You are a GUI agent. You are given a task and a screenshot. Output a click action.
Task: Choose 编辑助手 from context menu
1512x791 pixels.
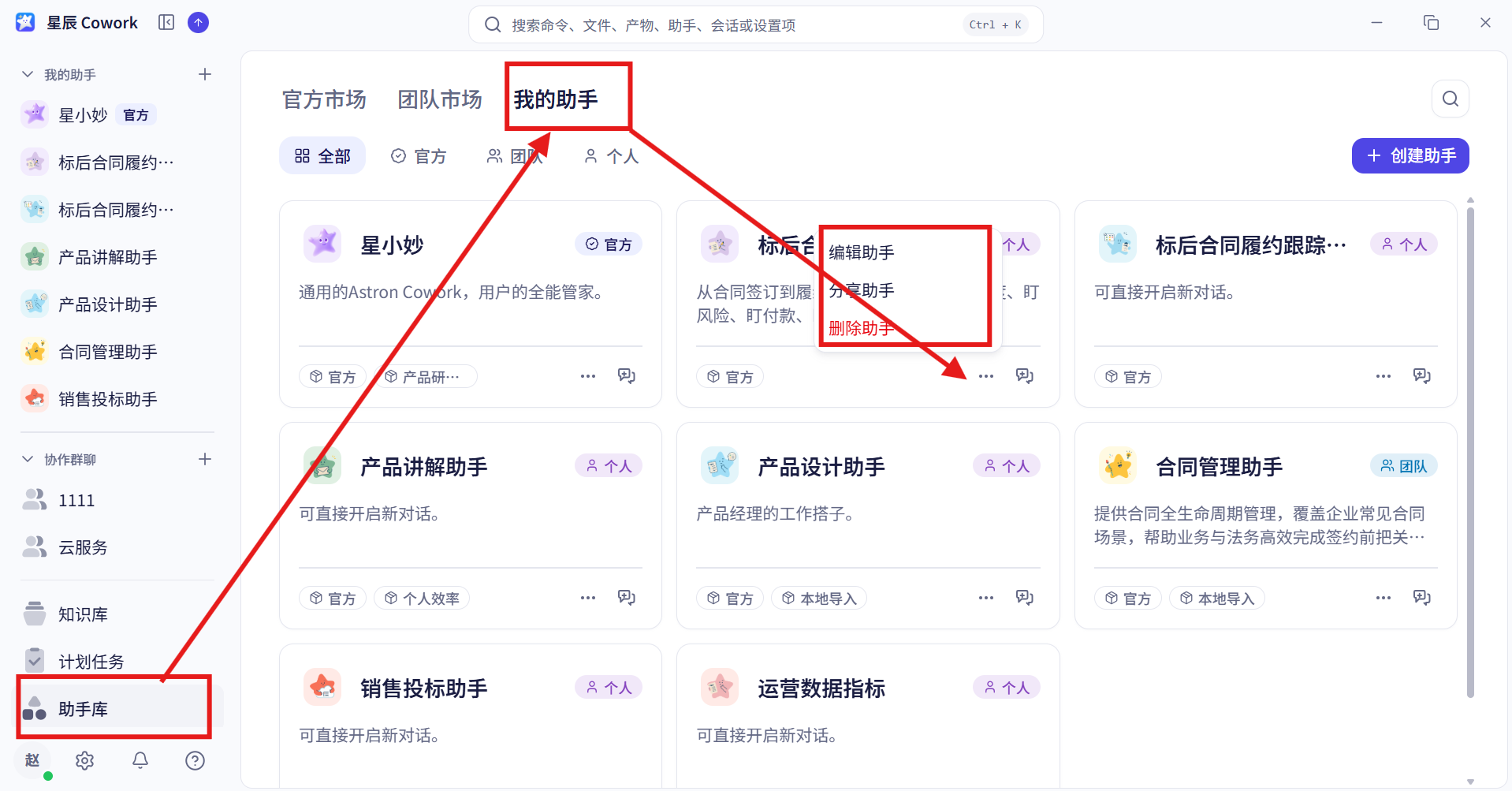862,252
